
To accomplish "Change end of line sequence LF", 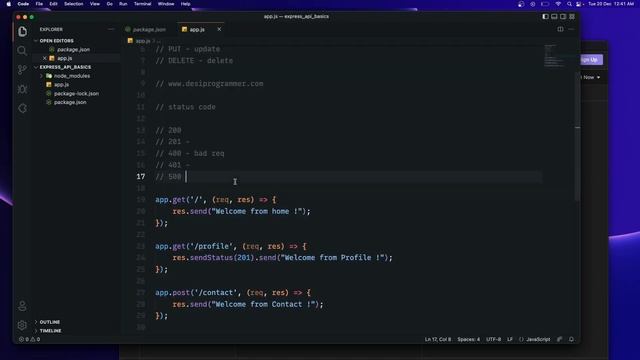I will 510,339.
